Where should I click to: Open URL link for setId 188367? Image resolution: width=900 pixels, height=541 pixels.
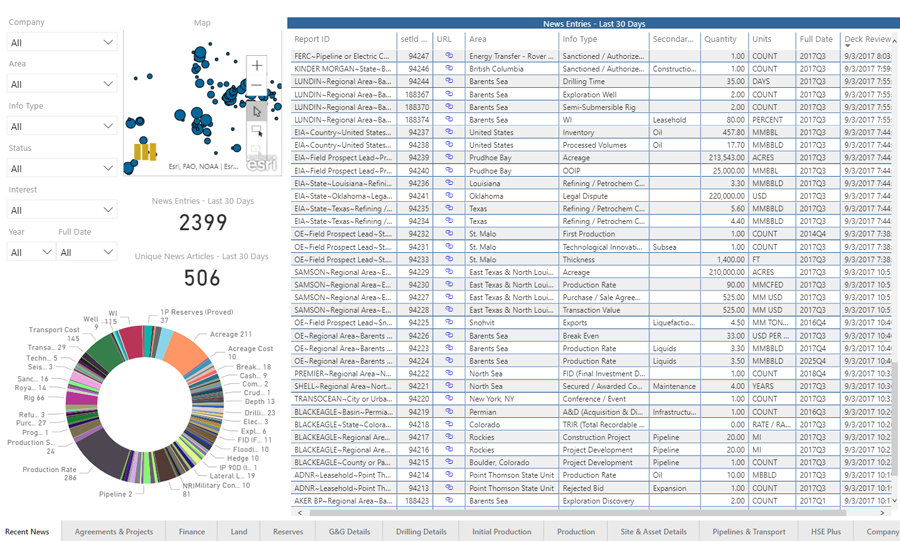point(449,94)
